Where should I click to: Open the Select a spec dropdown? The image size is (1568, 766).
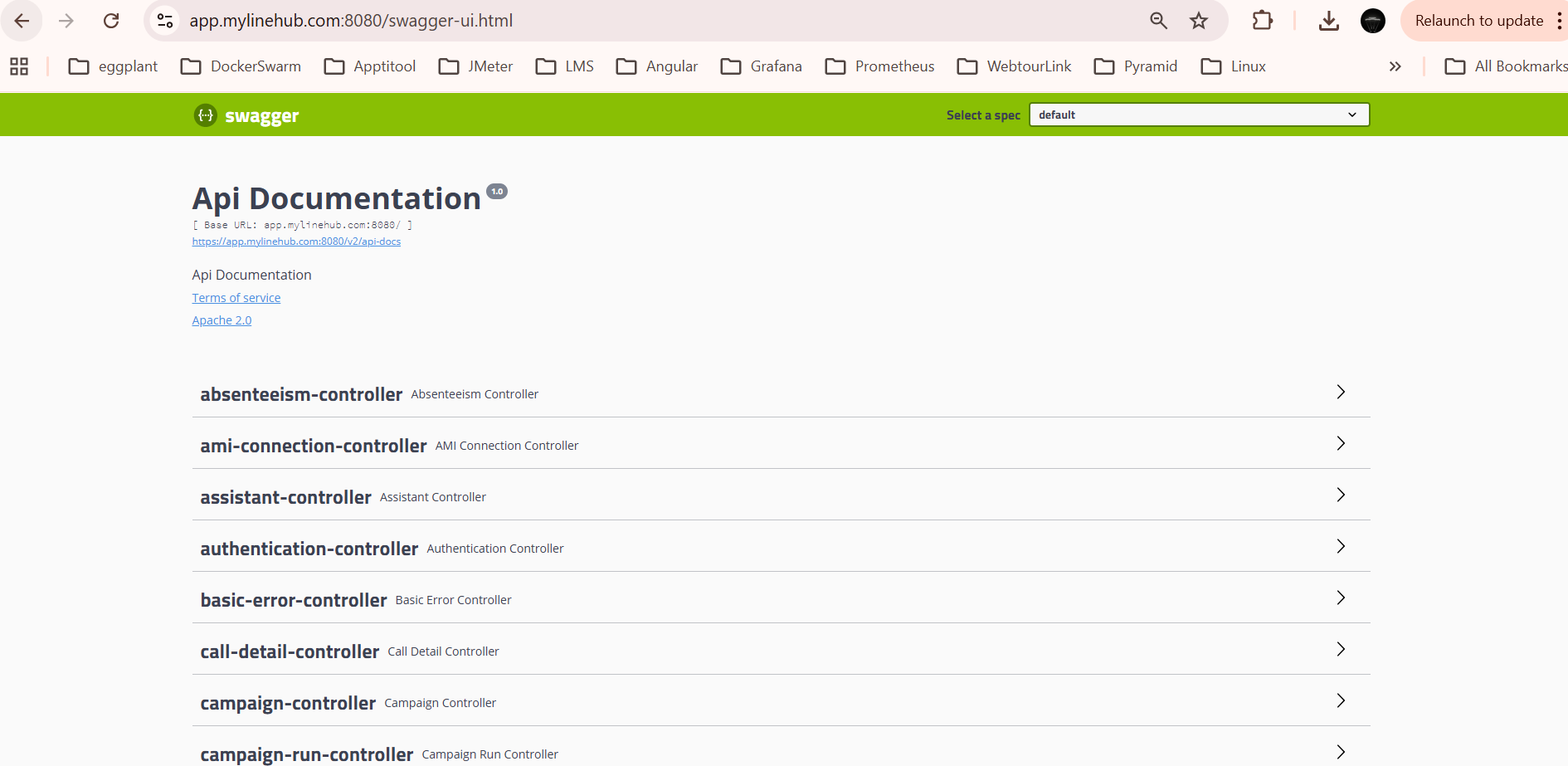click(1199, 115)
